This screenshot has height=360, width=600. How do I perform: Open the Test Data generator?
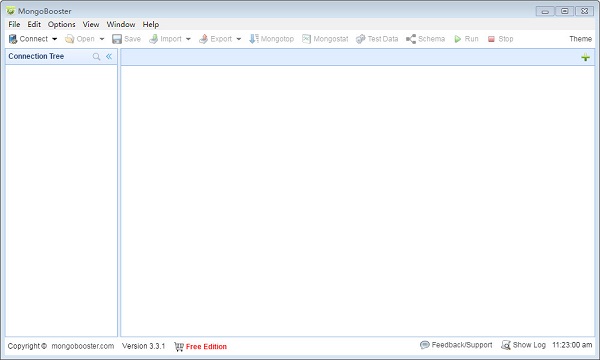tap(377, 39)
